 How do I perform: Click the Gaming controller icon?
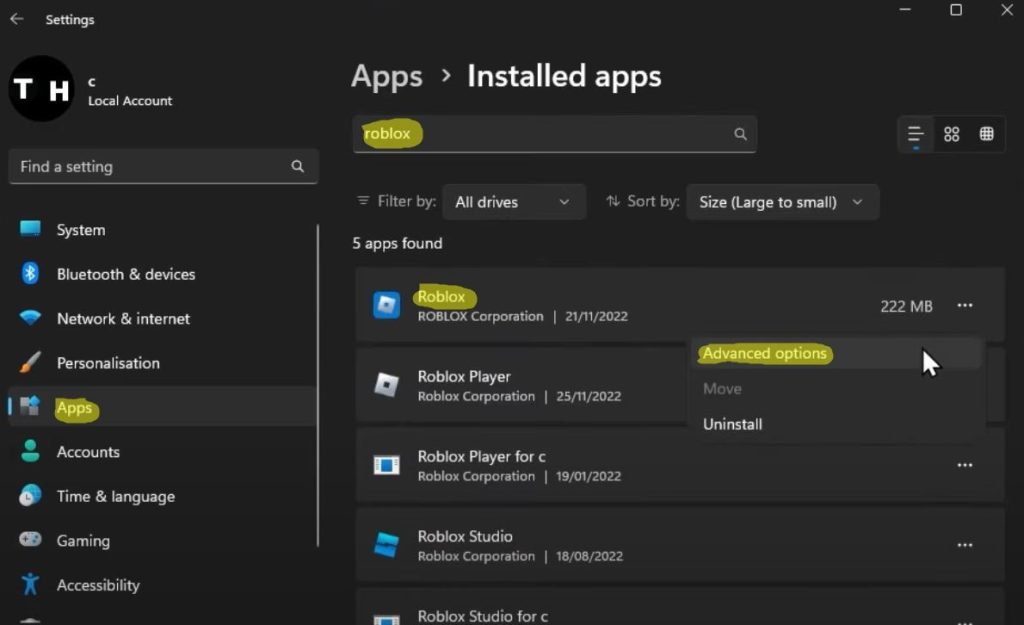(30, 539)
